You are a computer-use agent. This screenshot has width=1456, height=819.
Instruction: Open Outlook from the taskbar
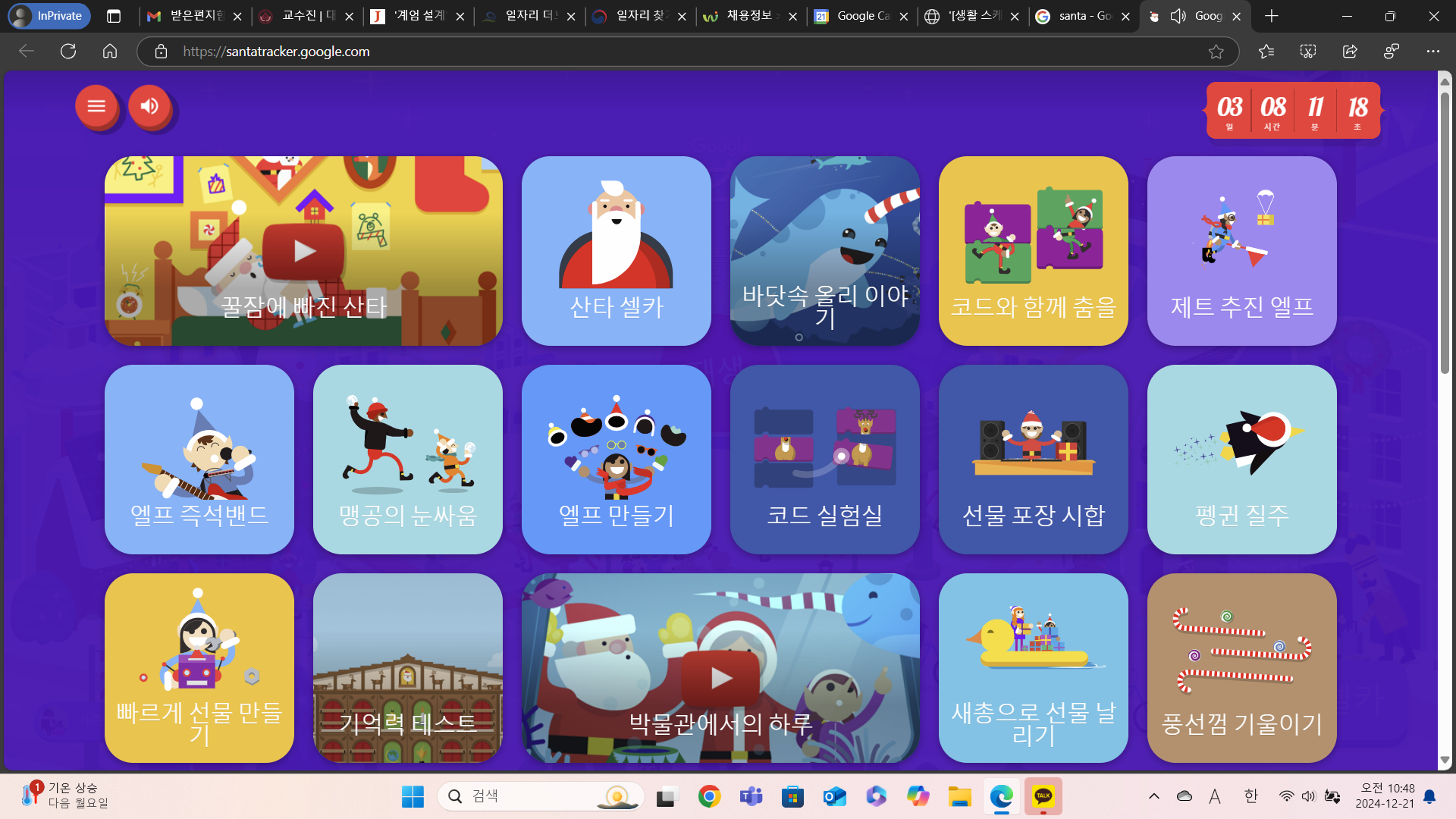(834, 796)
